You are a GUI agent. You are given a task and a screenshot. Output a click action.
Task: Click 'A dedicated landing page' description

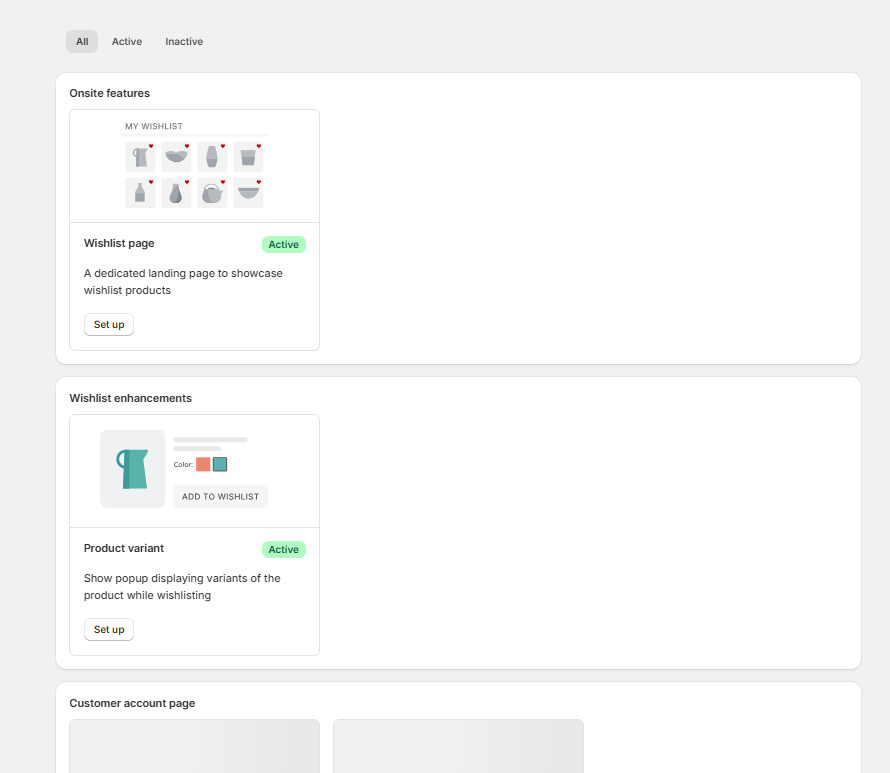(x=183, y=282)
